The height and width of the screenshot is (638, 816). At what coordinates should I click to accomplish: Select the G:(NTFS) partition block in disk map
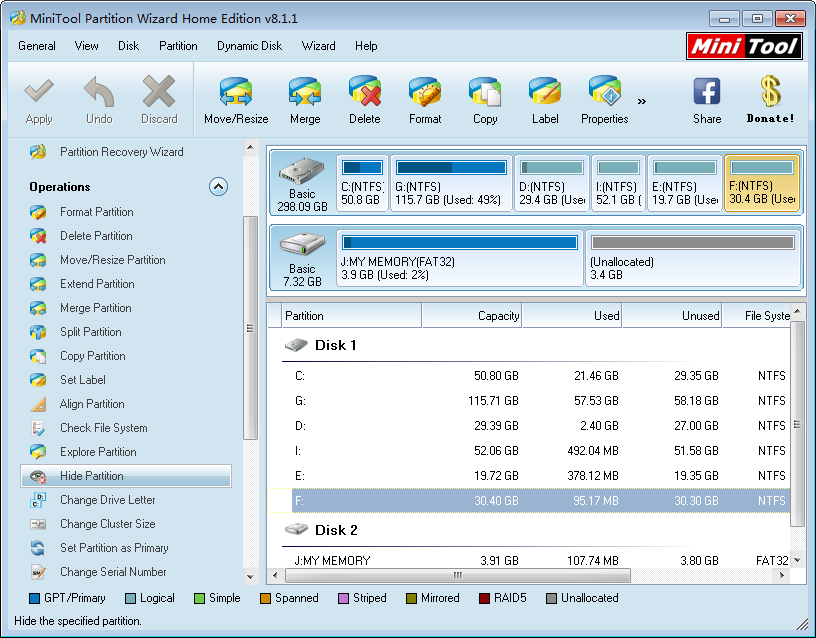(451, 183)
